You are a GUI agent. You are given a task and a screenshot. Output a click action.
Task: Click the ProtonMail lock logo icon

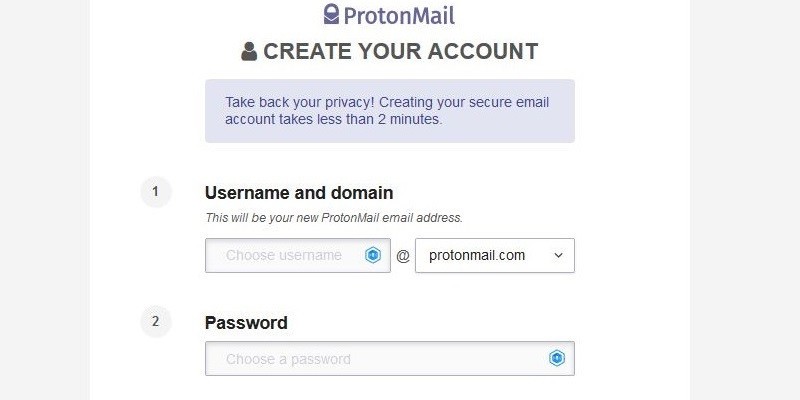pos(332,14)
